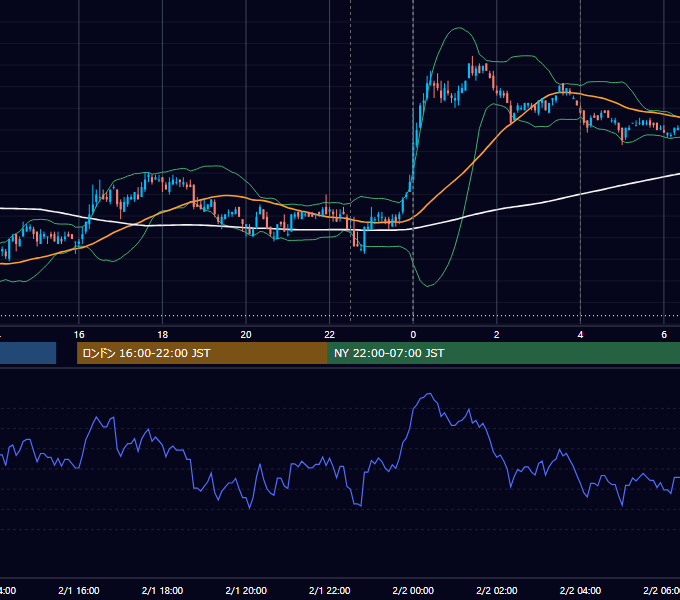
Task: Click the 2/1 16:00 time label
Action: [x=79, y=590]
